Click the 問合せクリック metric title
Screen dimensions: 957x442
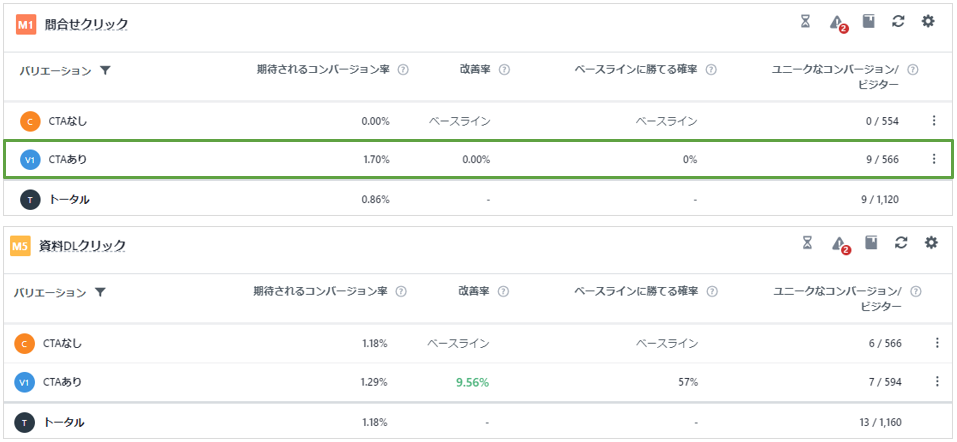pyautogui.click(x=86, y=23)
